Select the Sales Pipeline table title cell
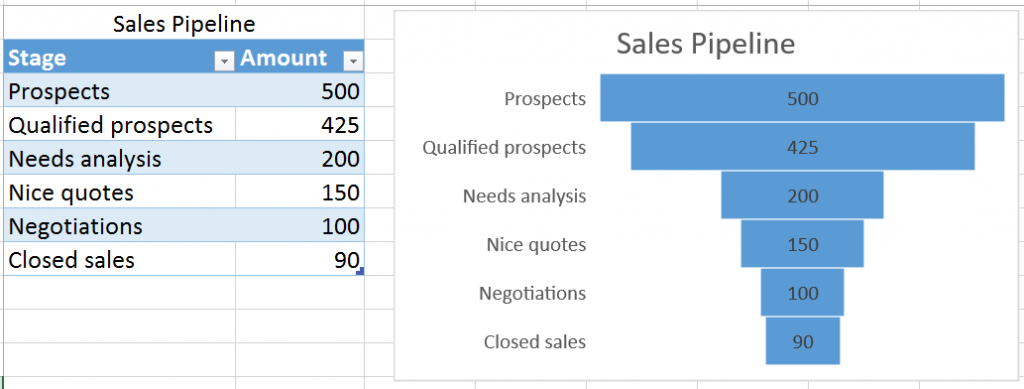 [x=184, y=24]
